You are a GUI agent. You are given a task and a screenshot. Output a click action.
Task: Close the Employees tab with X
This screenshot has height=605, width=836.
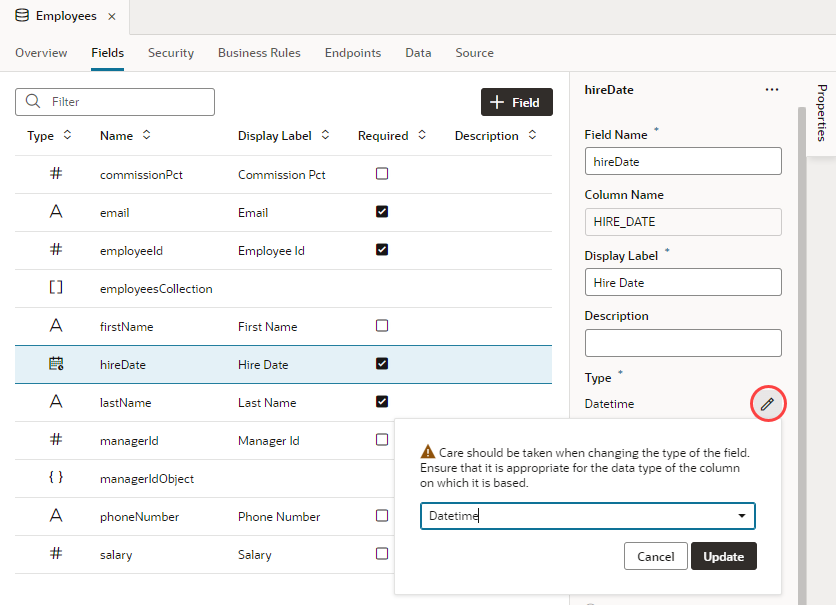tap(112, 17)
